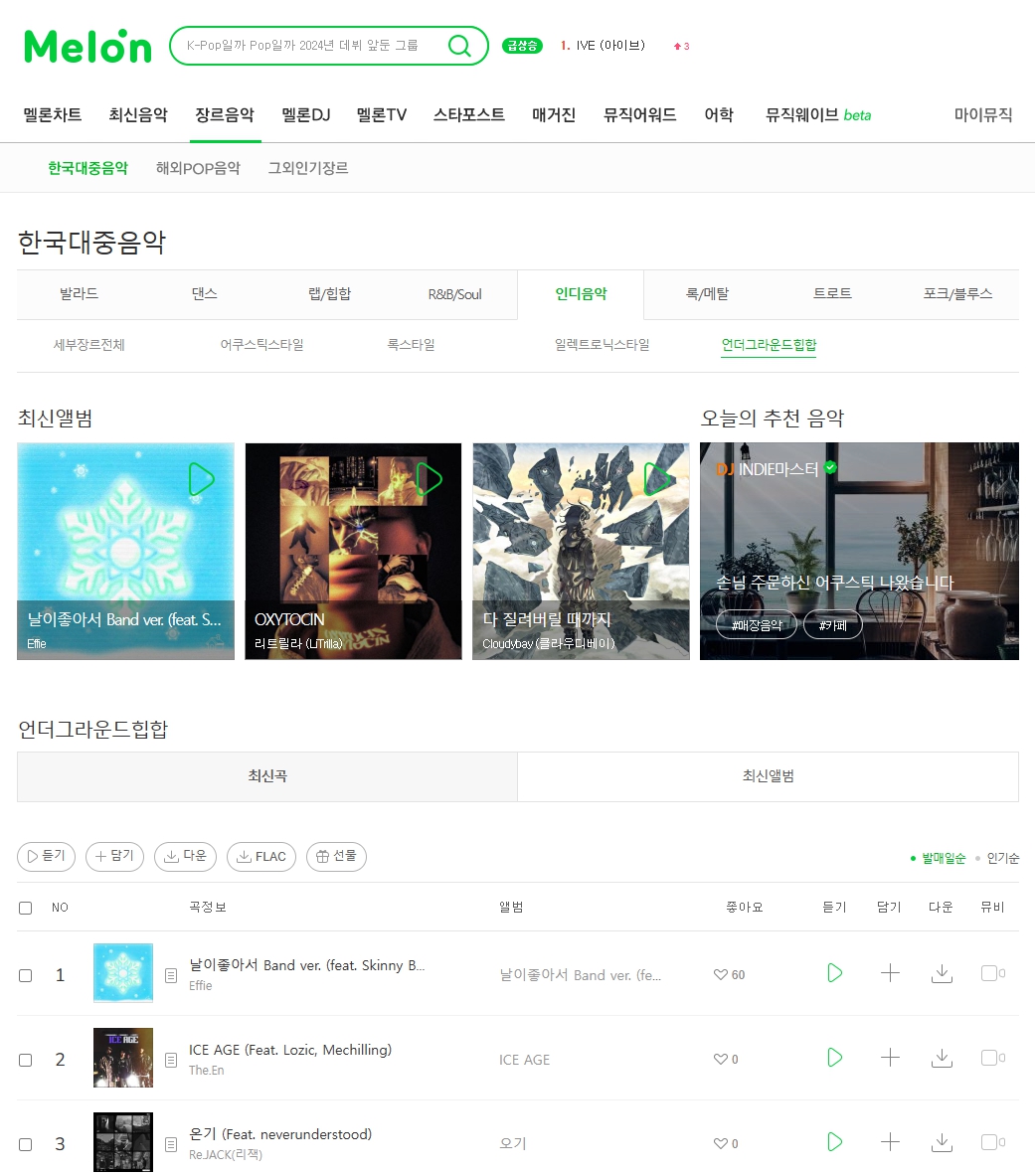The image size is (1035, 1176).
Task: Tick the select-all checkbox in header
Action: [x=26, y=908]
